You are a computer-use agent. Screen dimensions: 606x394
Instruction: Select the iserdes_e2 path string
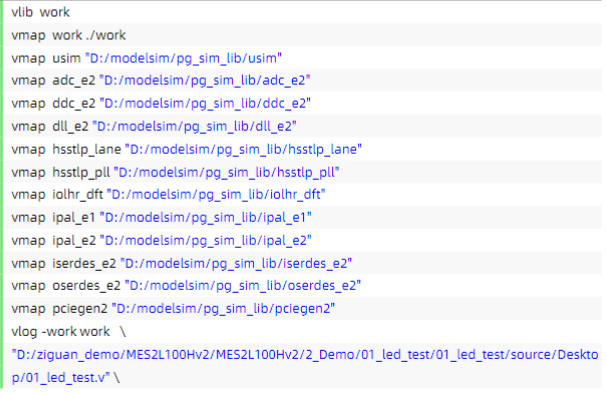236,263
